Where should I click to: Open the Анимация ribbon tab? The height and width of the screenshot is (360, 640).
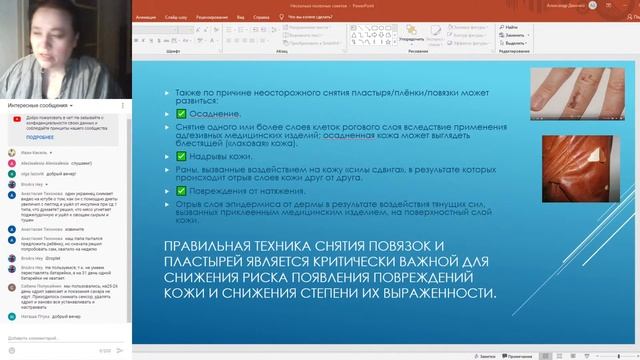pyautogui.click(x=146, y=17)
